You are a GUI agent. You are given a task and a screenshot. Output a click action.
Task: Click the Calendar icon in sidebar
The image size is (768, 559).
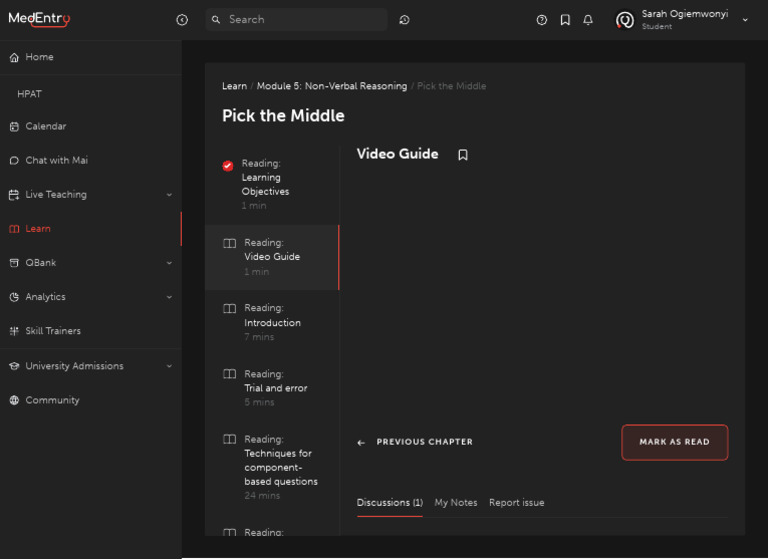[14, 126]
